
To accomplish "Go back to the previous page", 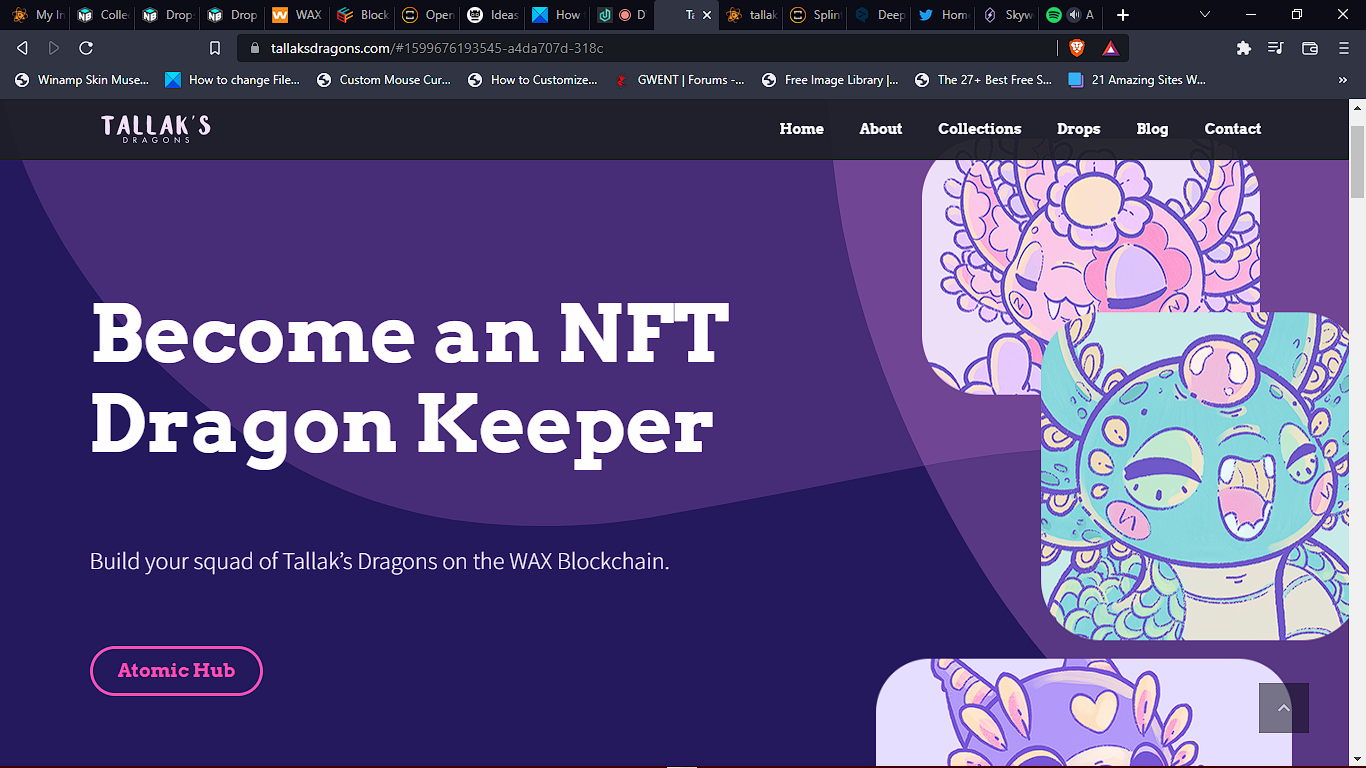I will click(22, 48).
